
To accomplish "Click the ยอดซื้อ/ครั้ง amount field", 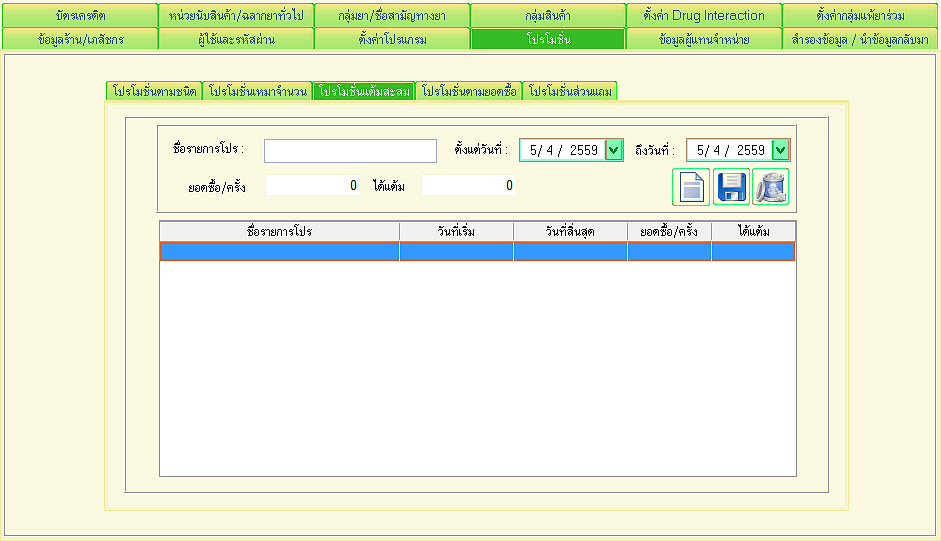I will [313, 185].
